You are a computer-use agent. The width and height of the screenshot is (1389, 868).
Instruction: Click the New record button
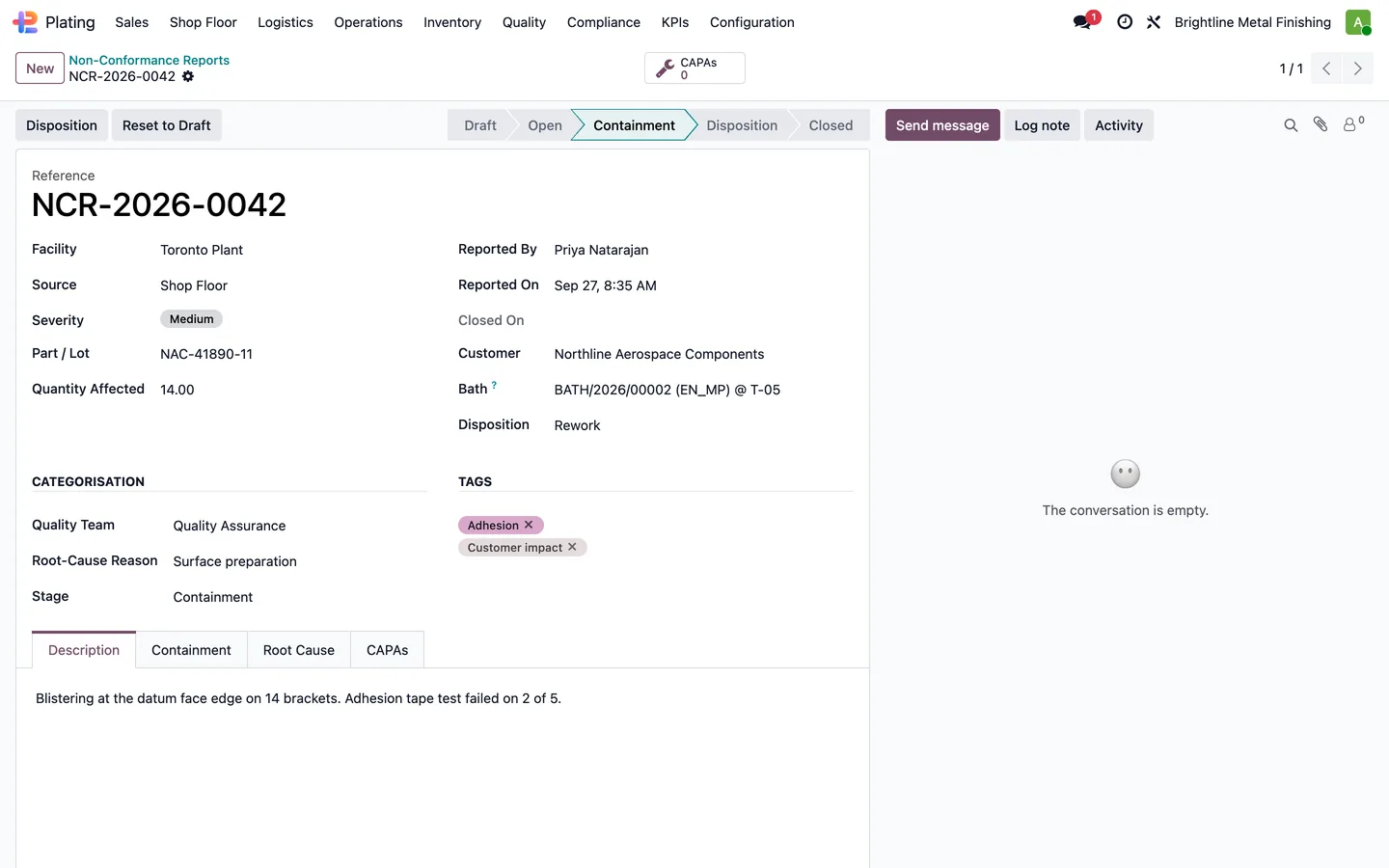click(x=41, y=68)
